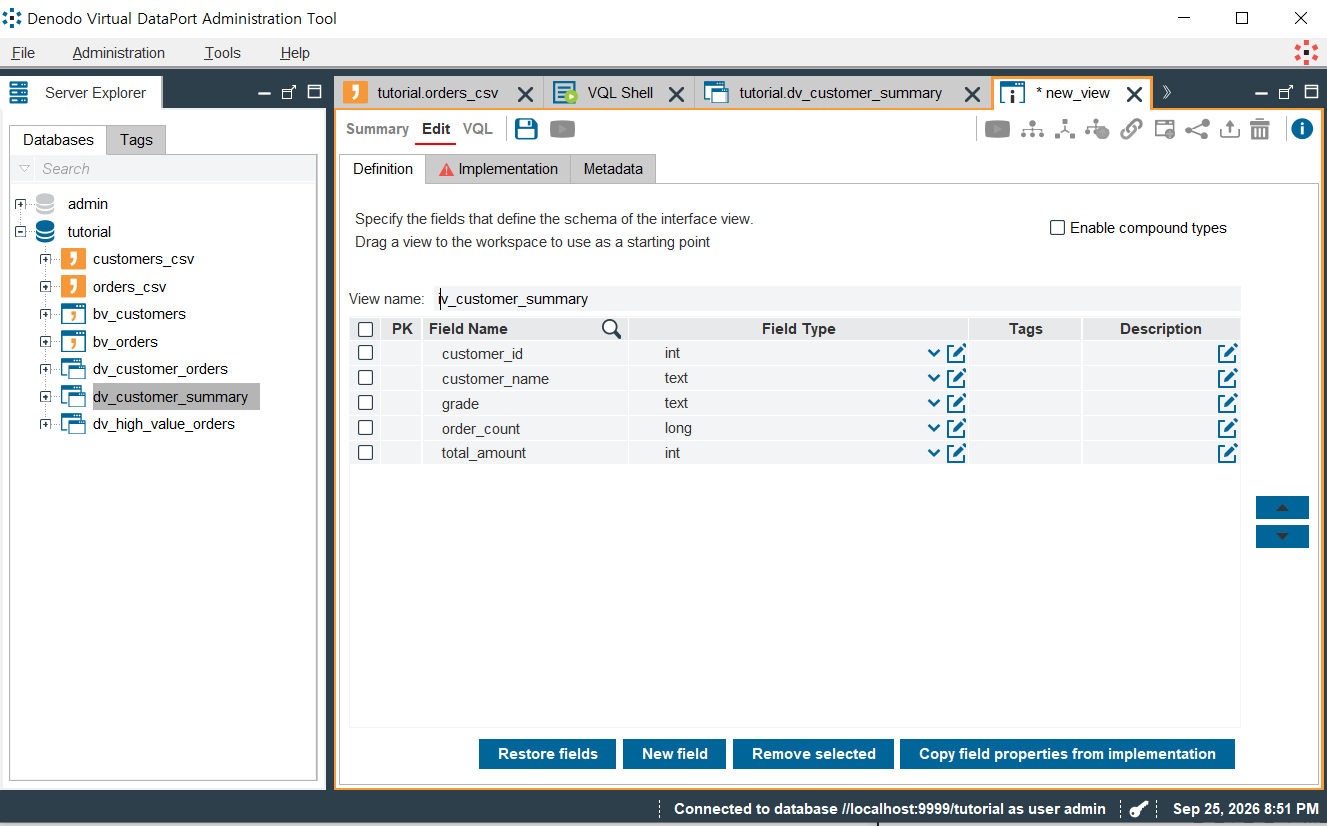The width and height of the screenshot is (1327, 826).
Task: Click the export upload icon in toolbar
Action: coord(1230,129)
